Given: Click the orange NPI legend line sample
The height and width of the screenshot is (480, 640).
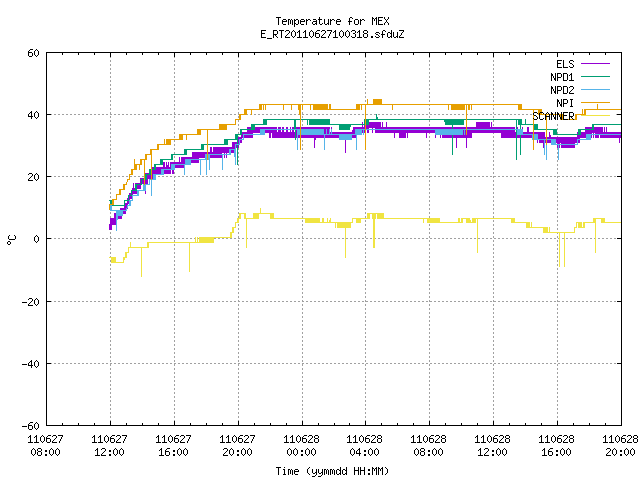Looking at the screenshot, I should point(595,103).
